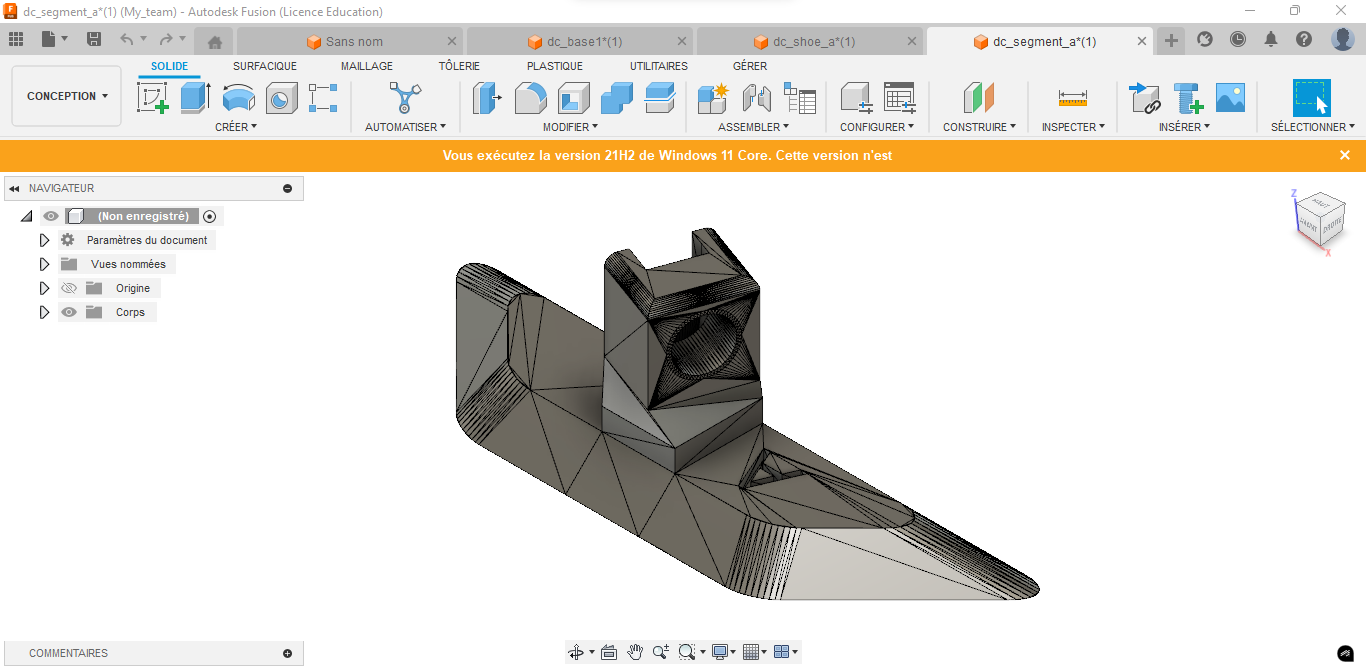Click the ViewCube in the viewport corner

1318,216
